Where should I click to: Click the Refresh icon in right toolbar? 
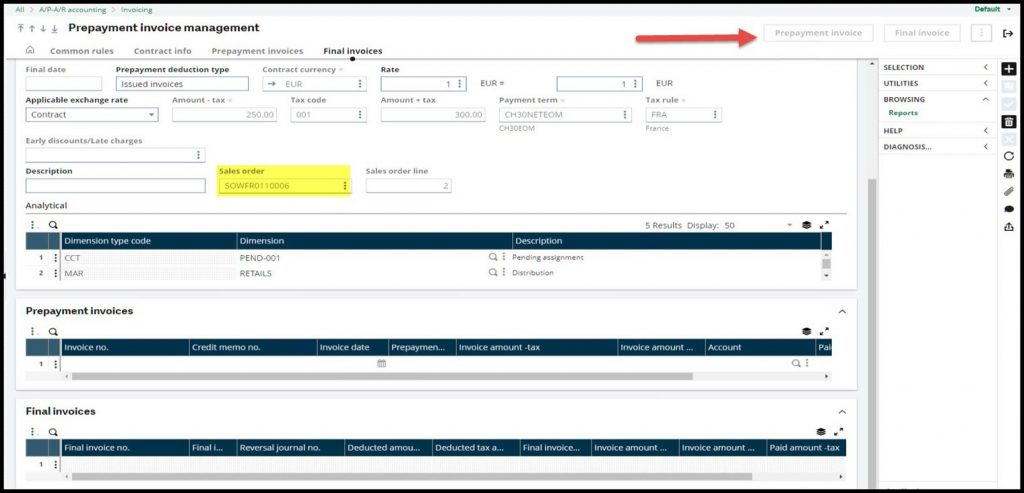point(1008,156)
